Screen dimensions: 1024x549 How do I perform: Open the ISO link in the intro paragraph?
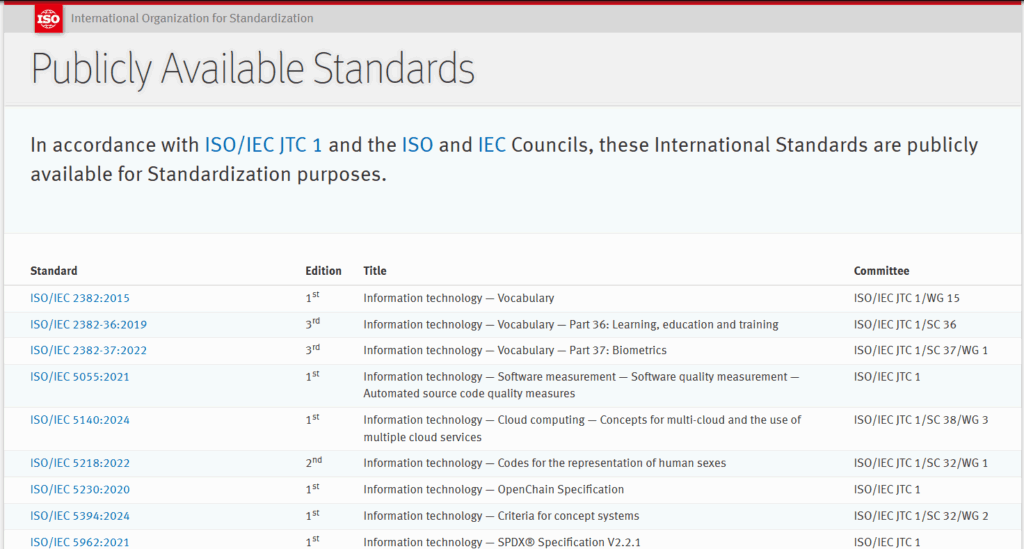coord(417,145)
